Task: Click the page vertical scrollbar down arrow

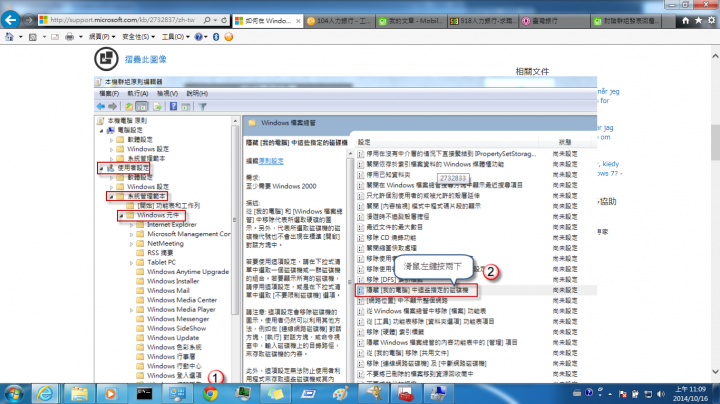Action: (x=715, y=372)
